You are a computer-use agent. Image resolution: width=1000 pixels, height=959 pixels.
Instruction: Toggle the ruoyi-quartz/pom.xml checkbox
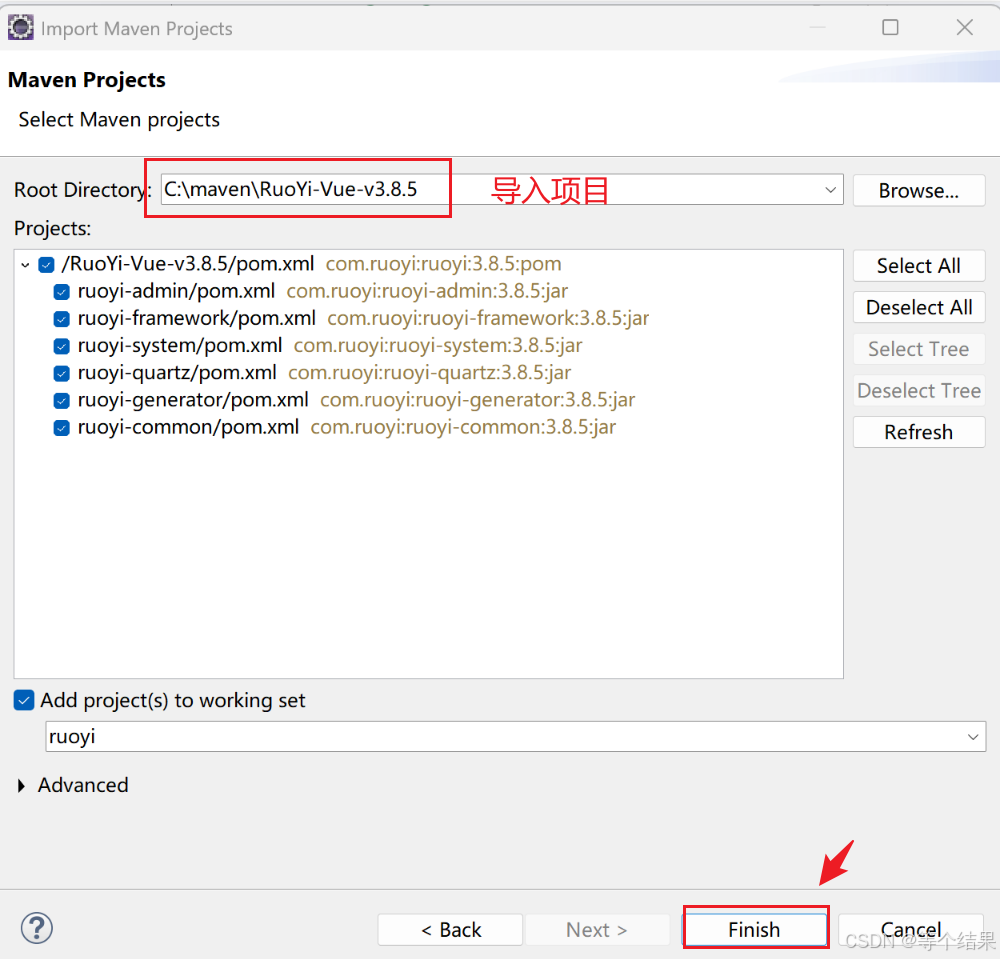62,373
